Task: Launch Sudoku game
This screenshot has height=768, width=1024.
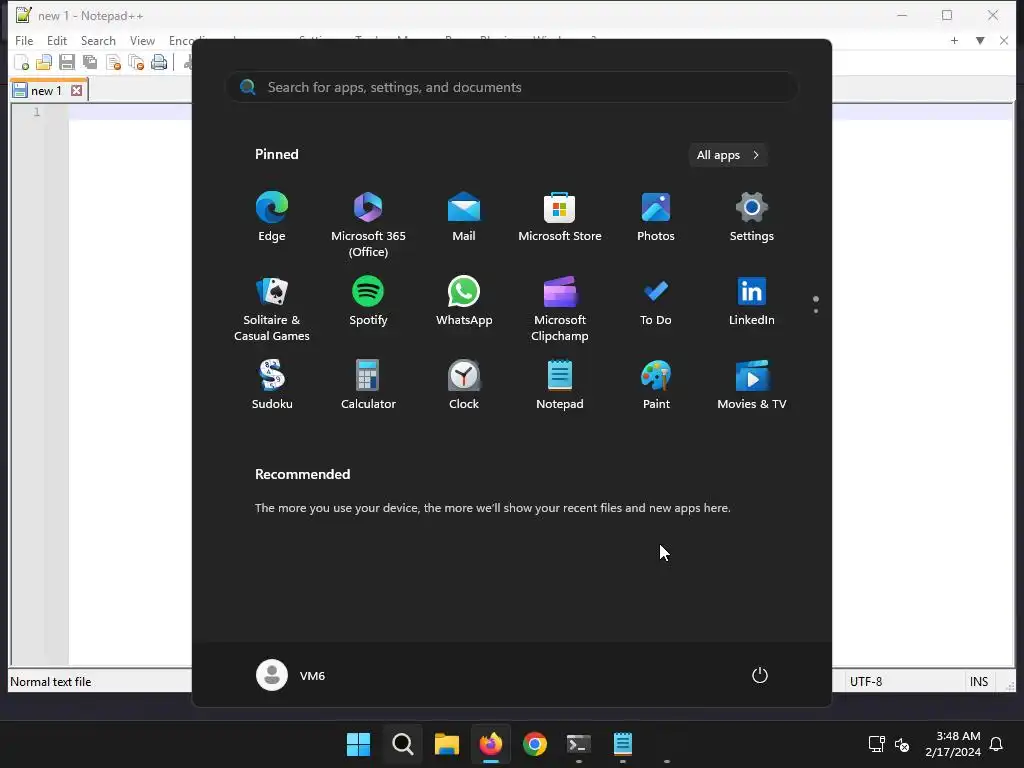Action: 272,385
